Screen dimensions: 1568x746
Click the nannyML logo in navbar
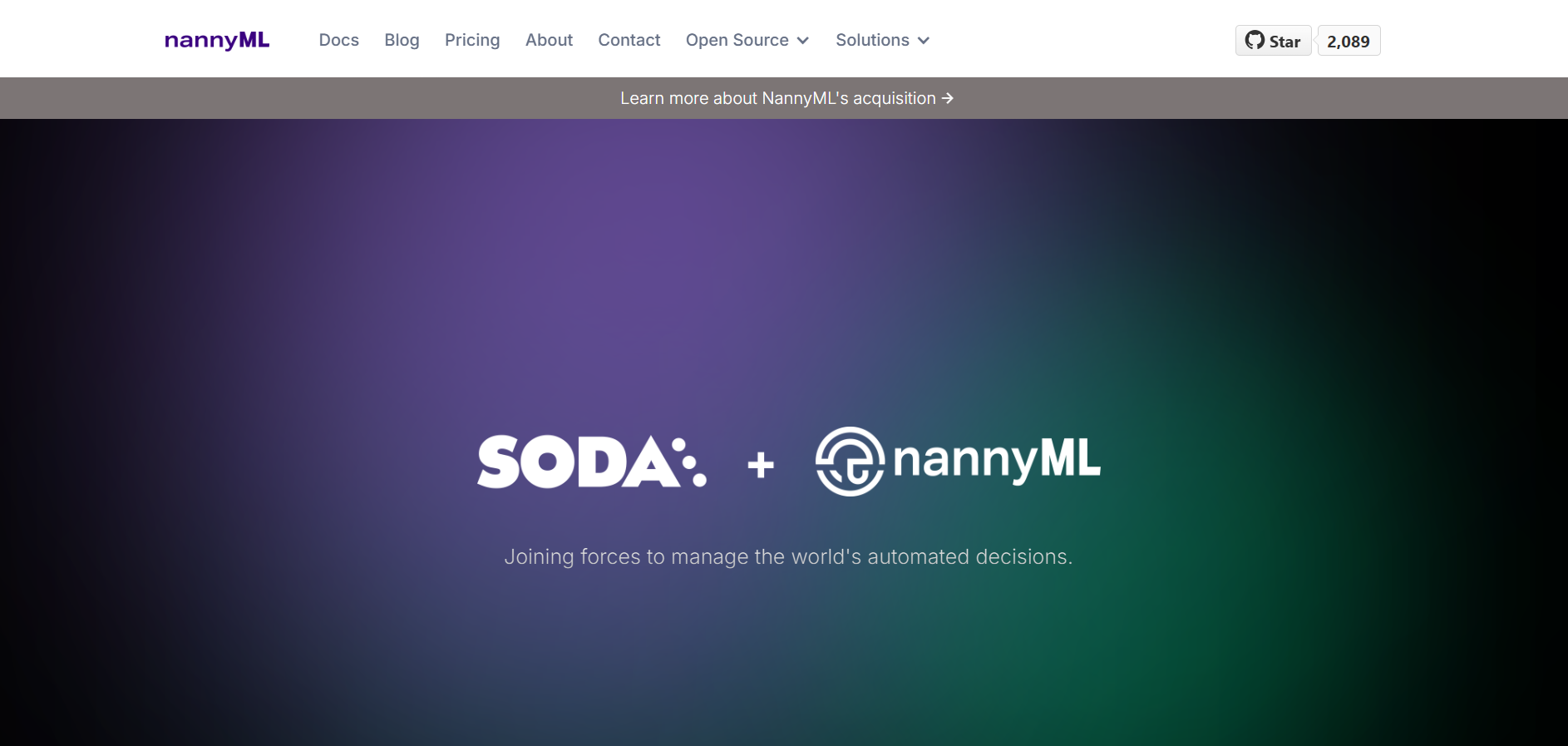click(x=217, y=40)
